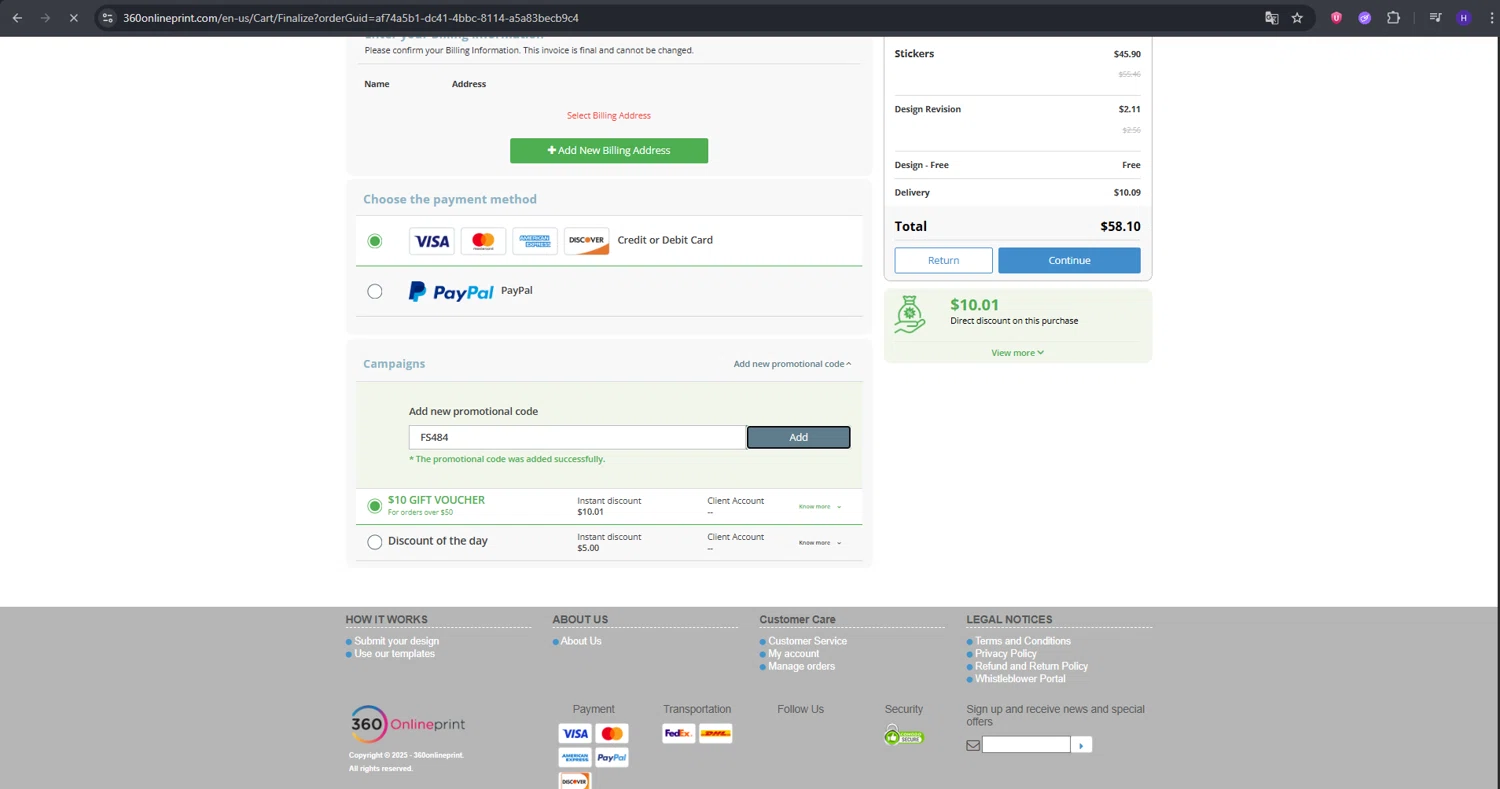Click the footer American Express logo
1500x789 pixels.
(x=575, y=758)
